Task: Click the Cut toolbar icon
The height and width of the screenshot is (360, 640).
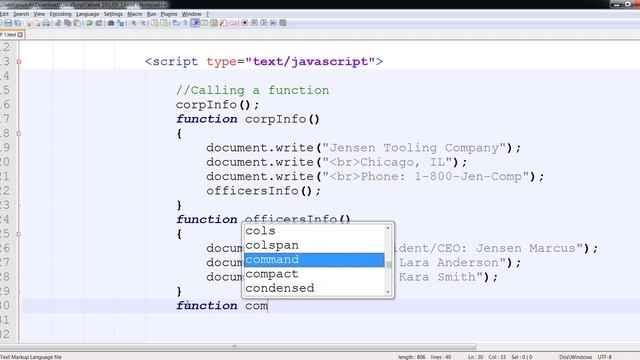Action: [x=58, y=23]
